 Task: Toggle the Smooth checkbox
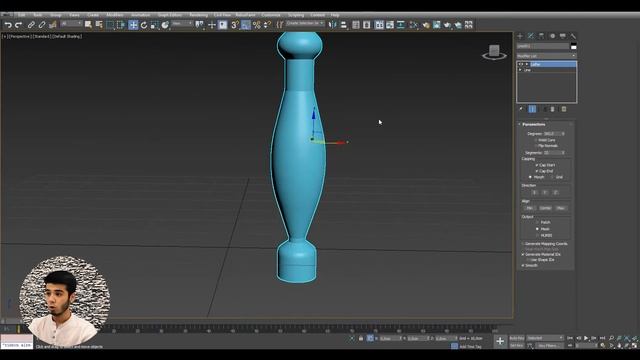tap(523, 265)
